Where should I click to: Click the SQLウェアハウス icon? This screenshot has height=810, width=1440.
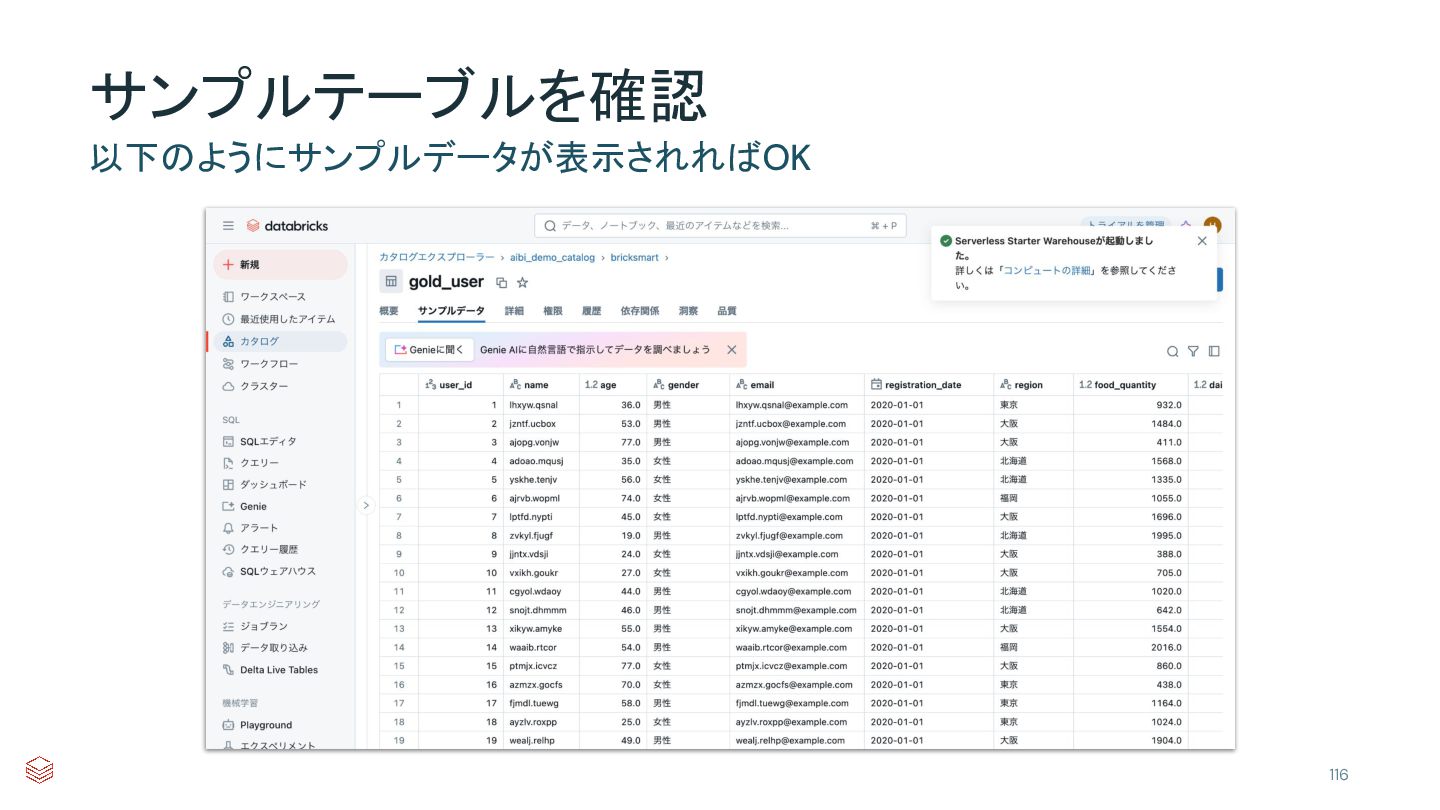[228, 571]
